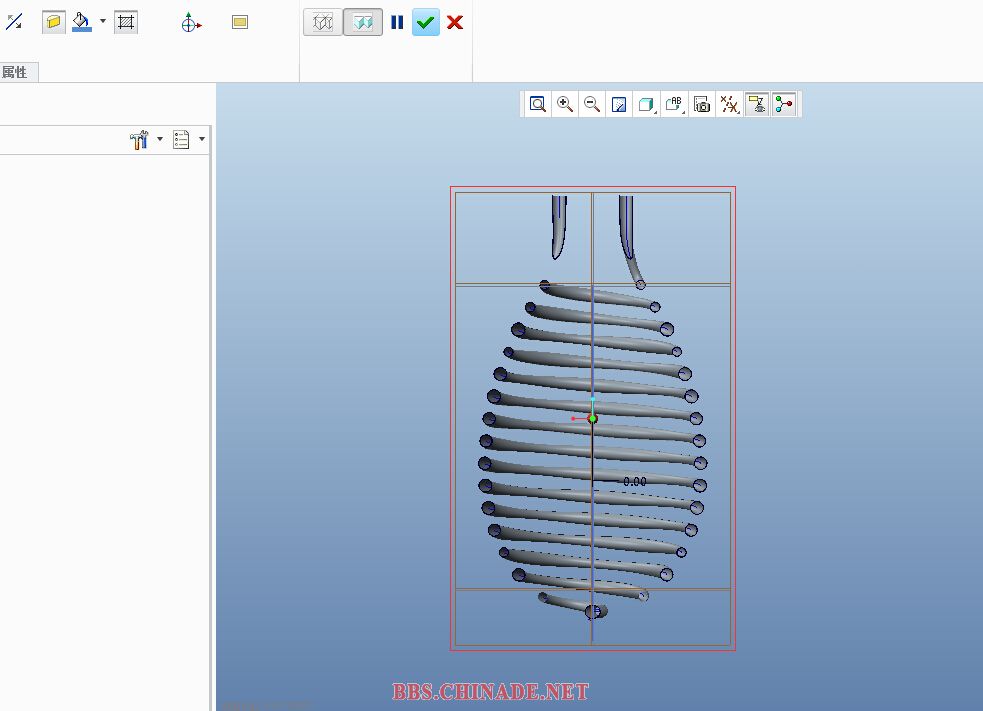Open the saved views camera icon
This screenshot has width=983, height=711.
click(x=702, y=104)
